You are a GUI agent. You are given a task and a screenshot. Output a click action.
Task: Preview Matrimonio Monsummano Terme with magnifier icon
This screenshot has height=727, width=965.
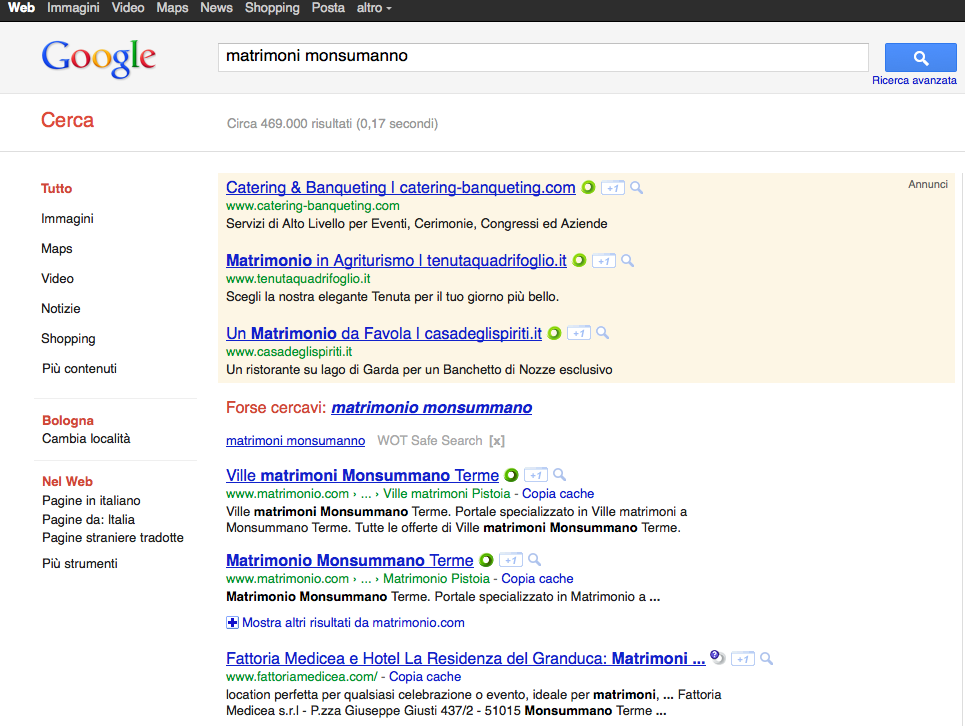pos(534,560)
